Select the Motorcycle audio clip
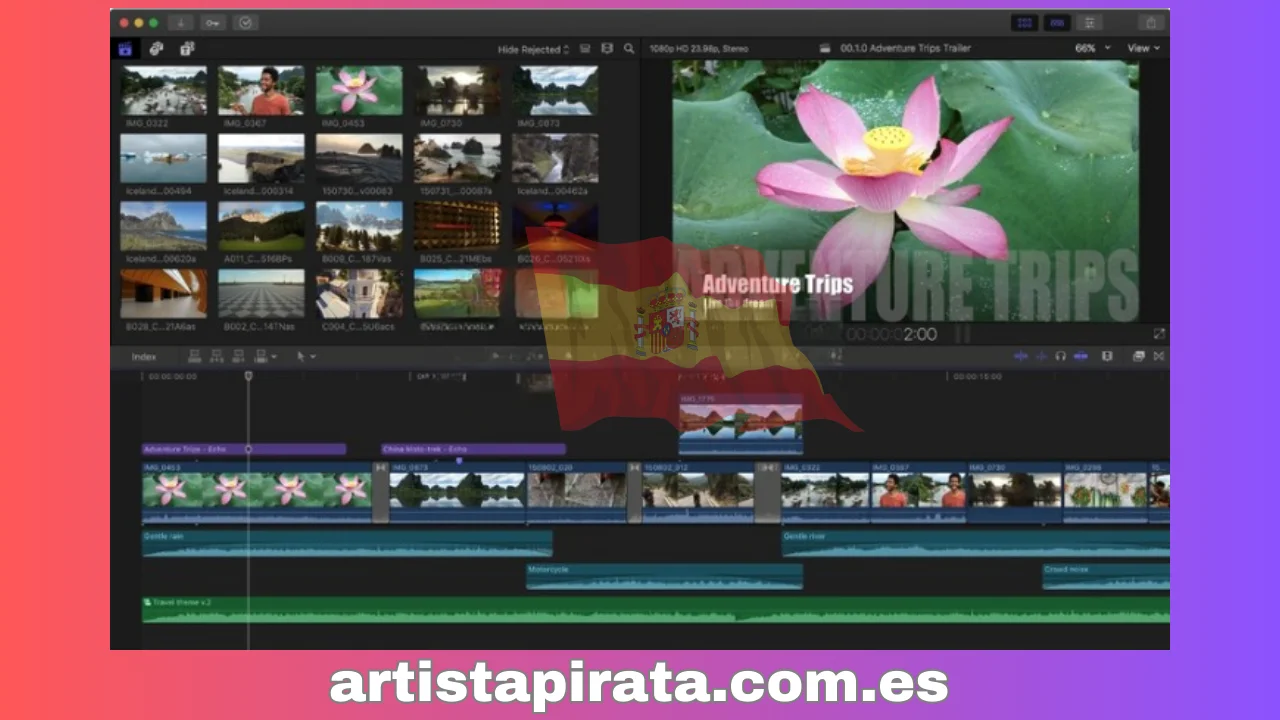The width and height of the screenshot is (1280, 720). pyautogui.click(x=664, y=577)
